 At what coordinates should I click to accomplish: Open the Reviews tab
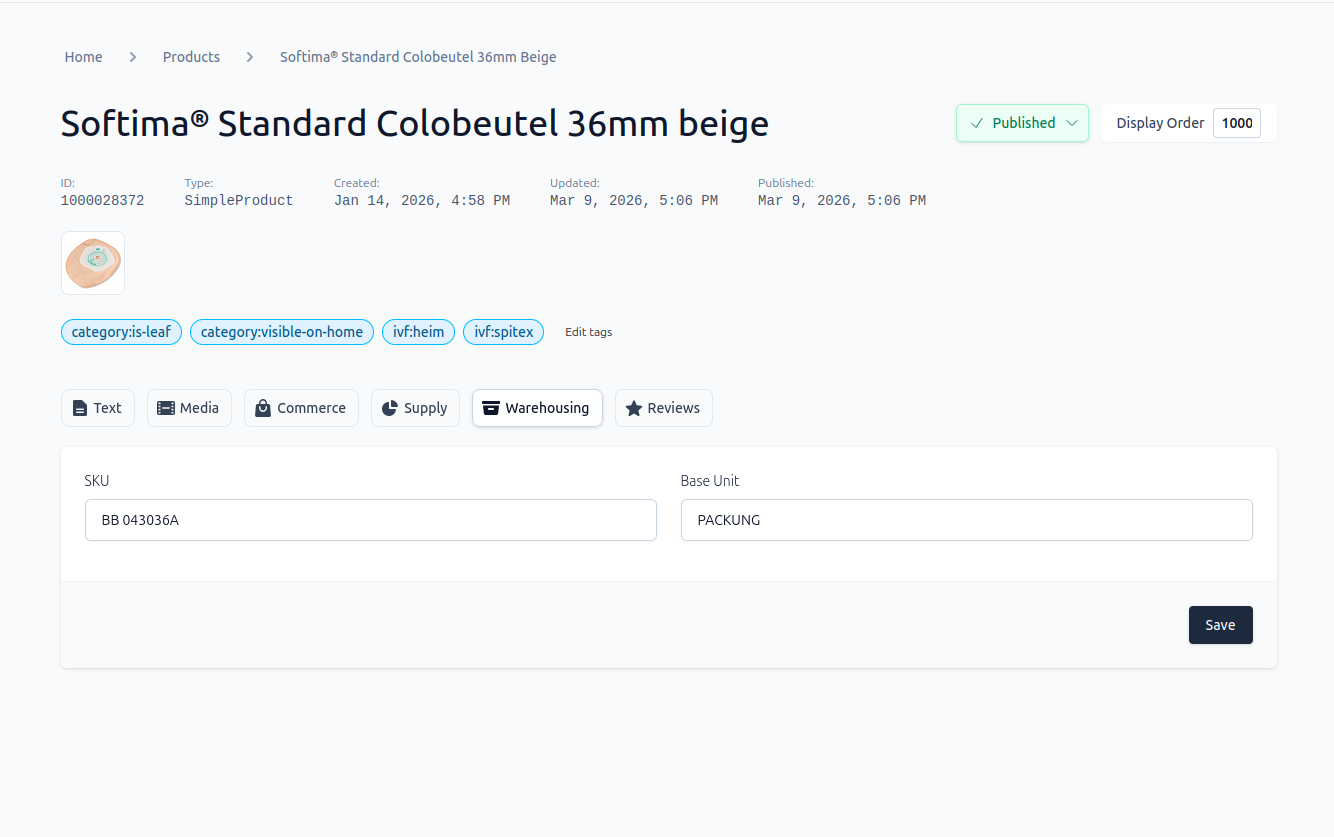coord(664,408)
